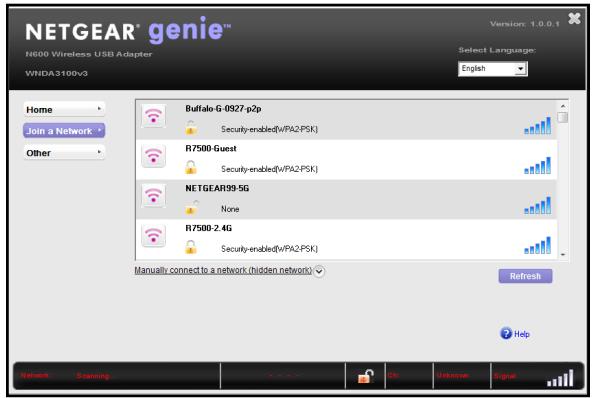Screen dimensions: 593x398
Task: Click security text None under NETGEAR99-5G
Action: pos(230,209)
